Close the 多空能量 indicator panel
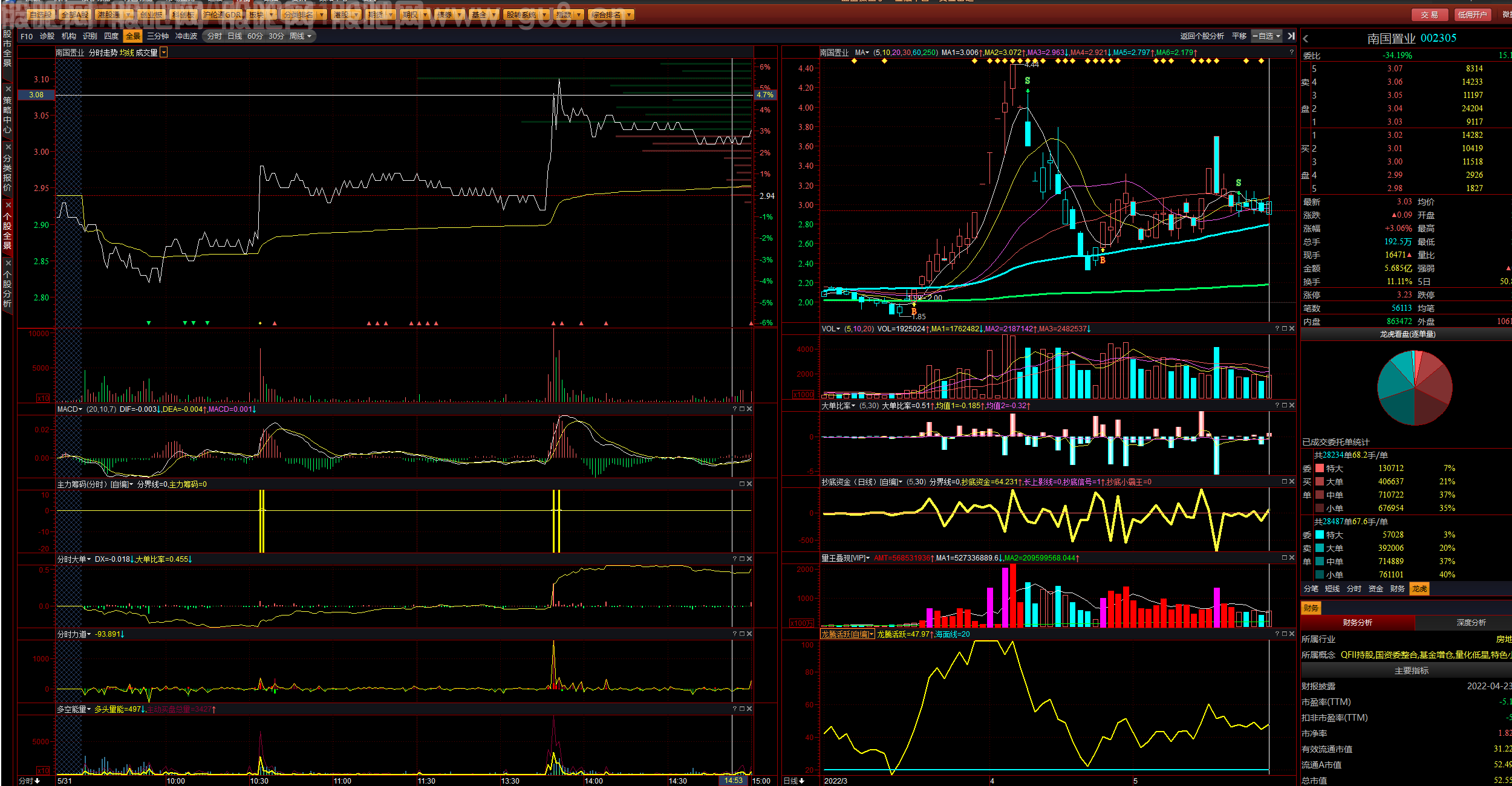Screen dimensions: 1512x786 tap(749, 709)
